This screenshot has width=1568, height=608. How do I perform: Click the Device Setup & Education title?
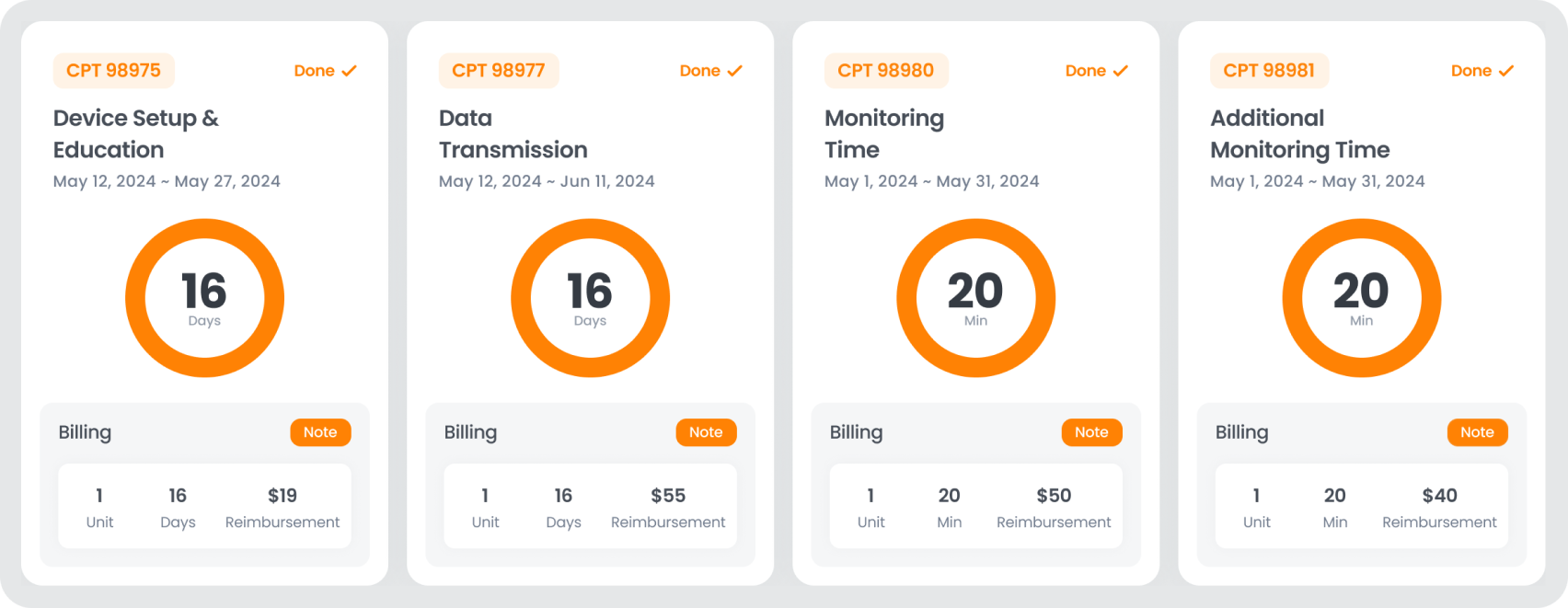click(135, 133)
